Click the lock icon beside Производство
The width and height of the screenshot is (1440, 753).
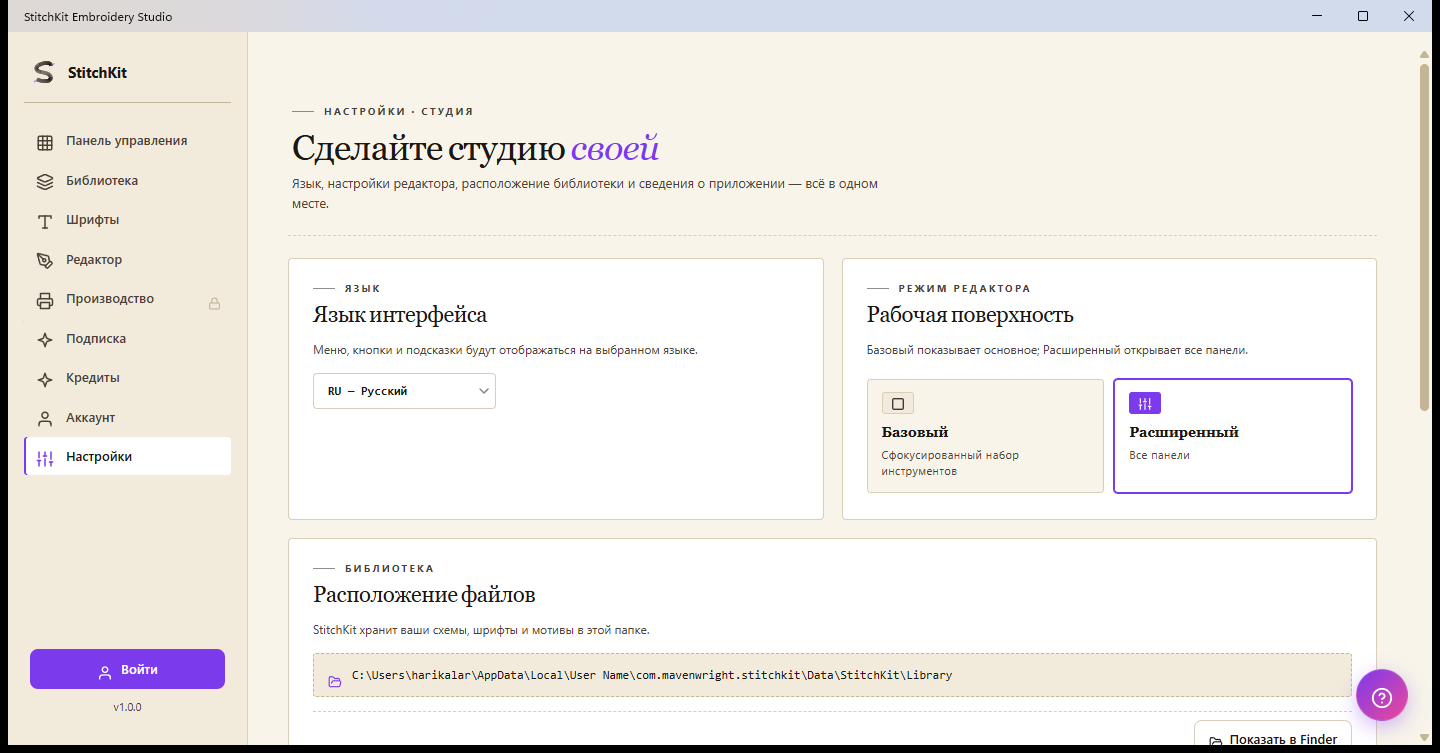(214, 303)
